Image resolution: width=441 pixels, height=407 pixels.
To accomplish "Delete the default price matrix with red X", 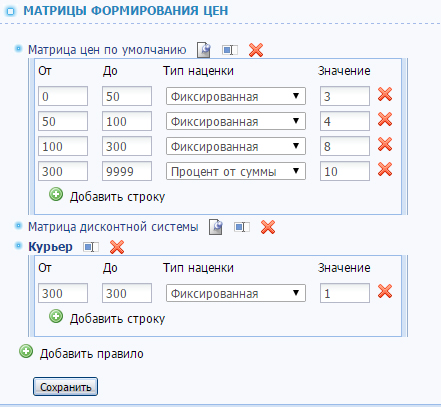I will pyautogui.click(x=256, y=50).
